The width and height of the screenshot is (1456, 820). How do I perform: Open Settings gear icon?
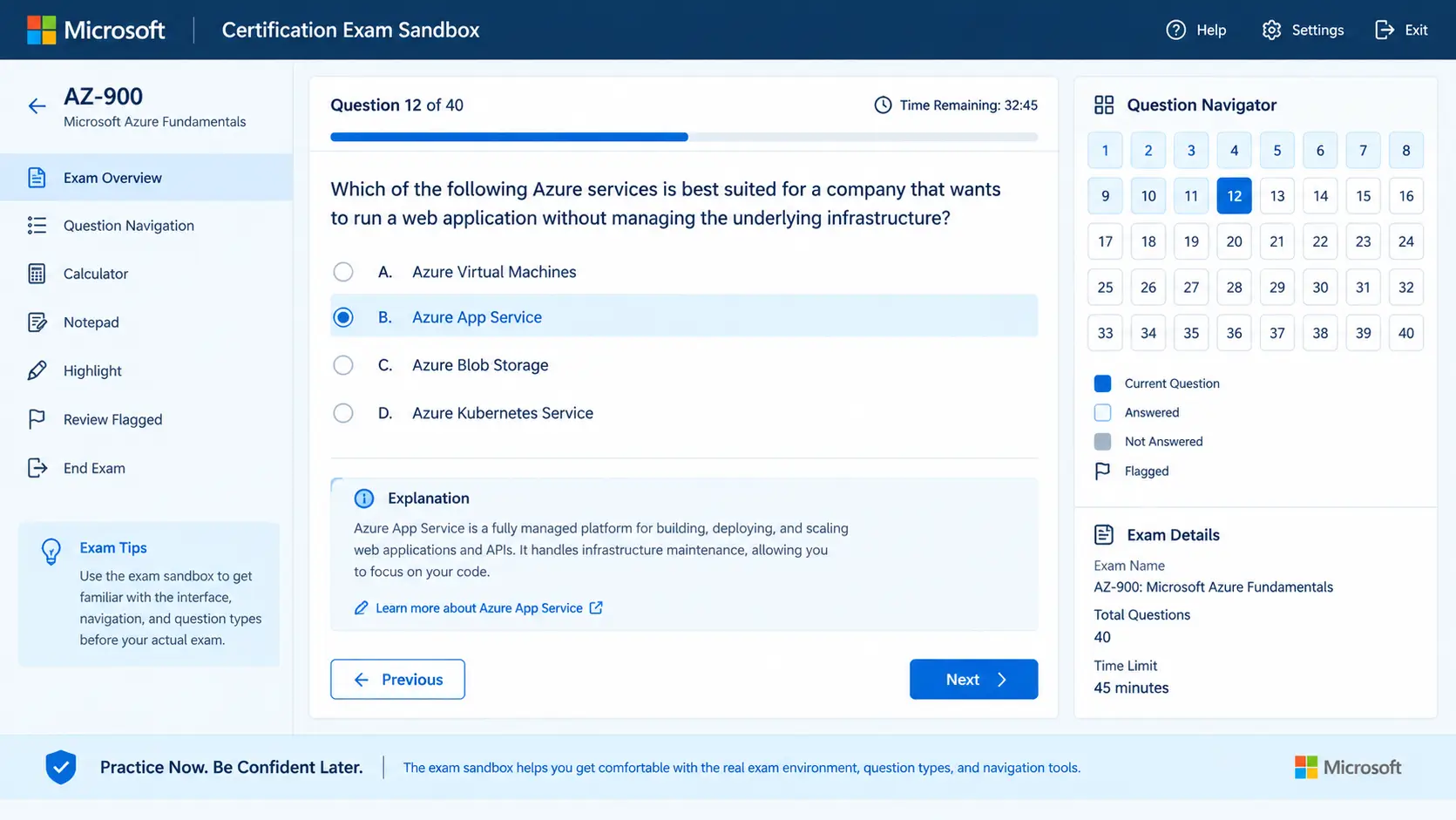click(x=1271, y=30)
